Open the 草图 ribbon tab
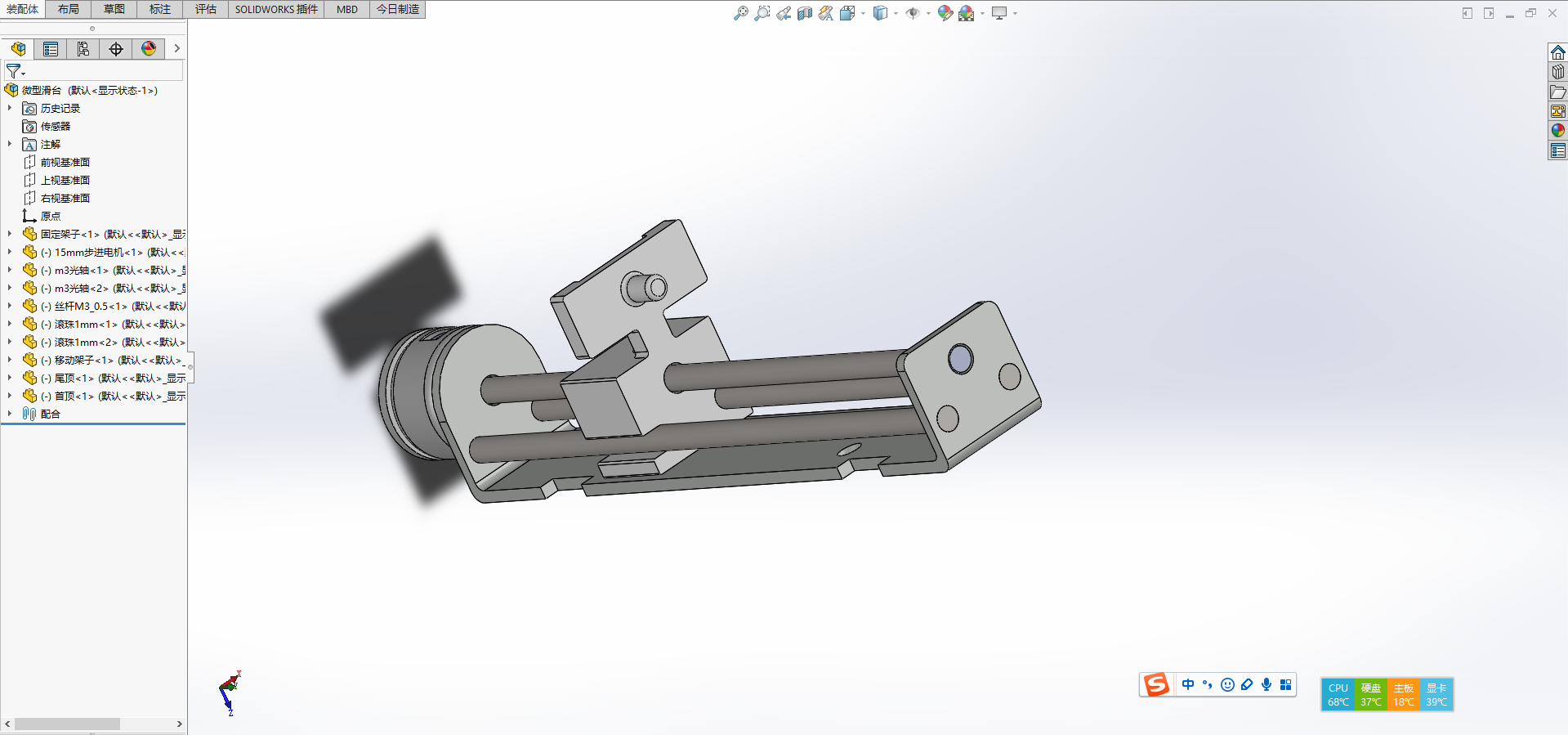 (114, 9)
